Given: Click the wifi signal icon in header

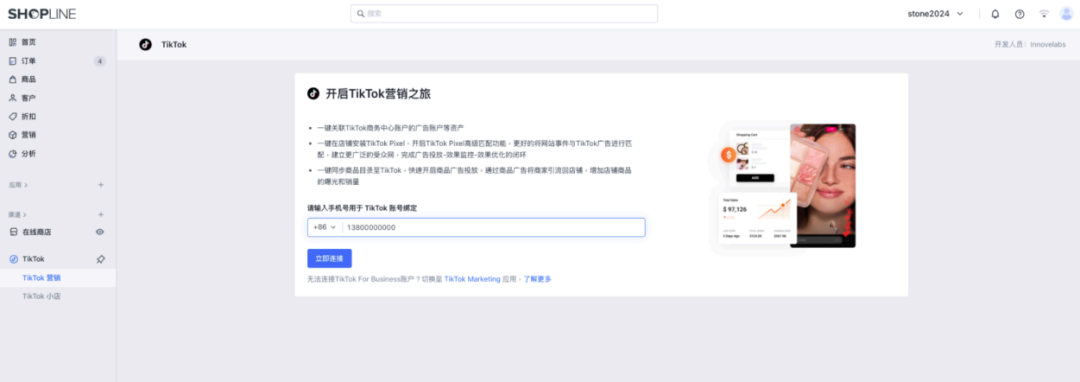Looking at the screenshot, I should point(1044,14).
